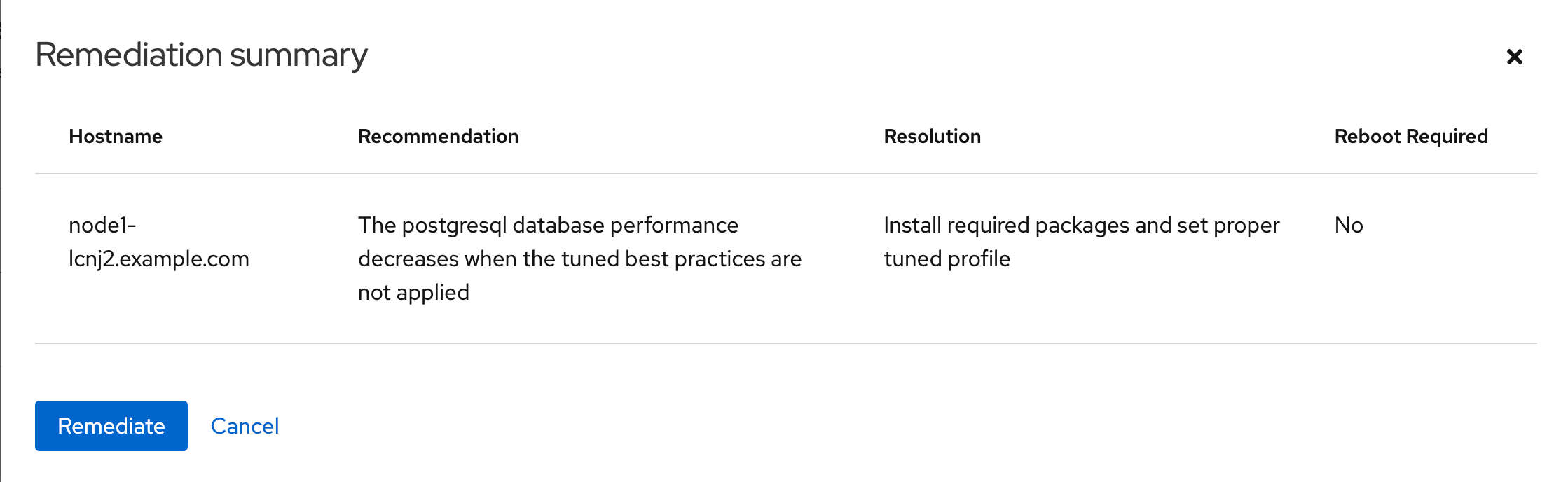
Task: Cancel the remediation via the Cancel link
Action: [x=245, y=426]
